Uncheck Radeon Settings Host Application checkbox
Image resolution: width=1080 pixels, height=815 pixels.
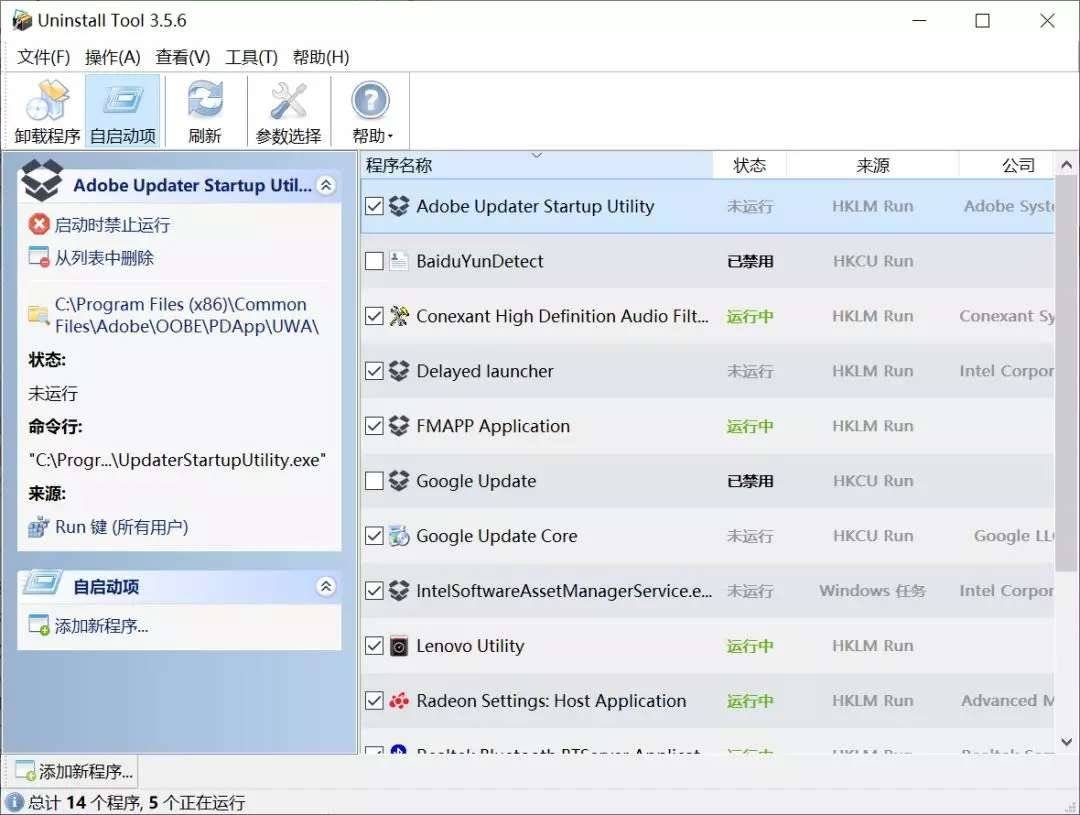click(x=374, y=701)
